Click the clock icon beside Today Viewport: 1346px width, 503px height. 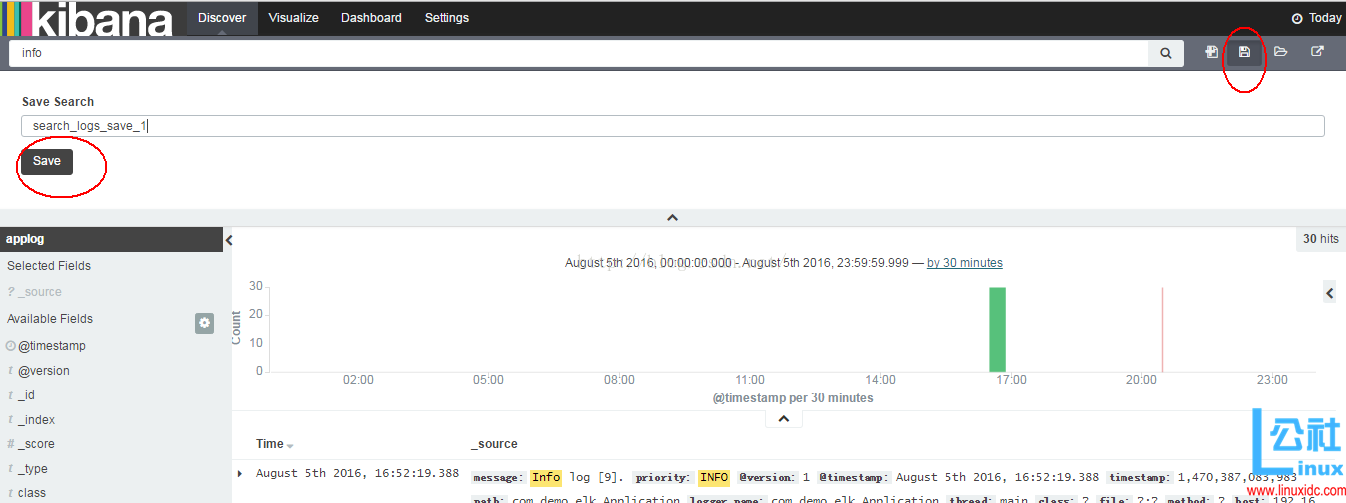pyautogui.click(x=1297, y=18)
